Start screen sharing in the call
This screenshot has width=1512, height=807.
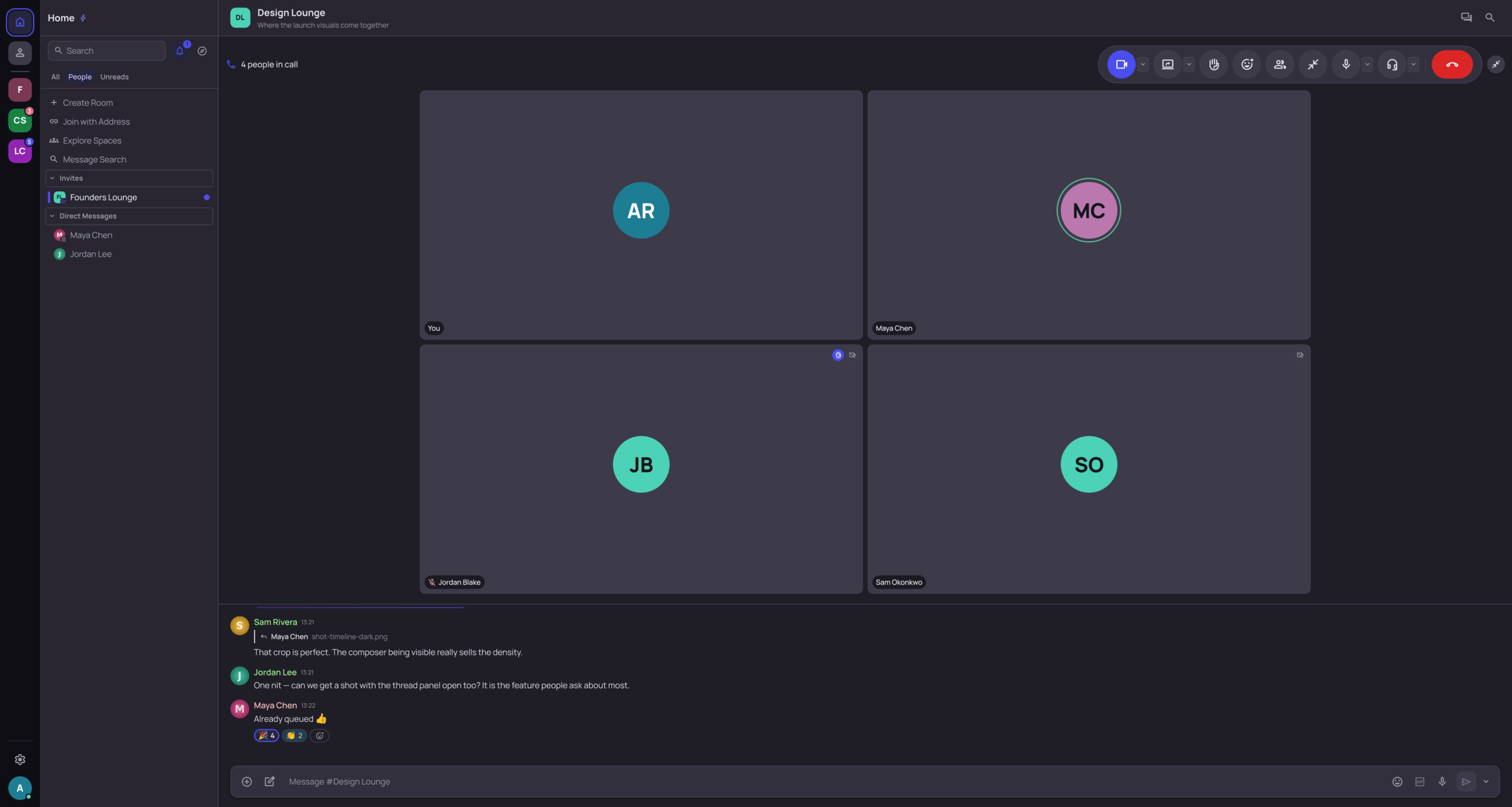click(x=1167, y=64)
